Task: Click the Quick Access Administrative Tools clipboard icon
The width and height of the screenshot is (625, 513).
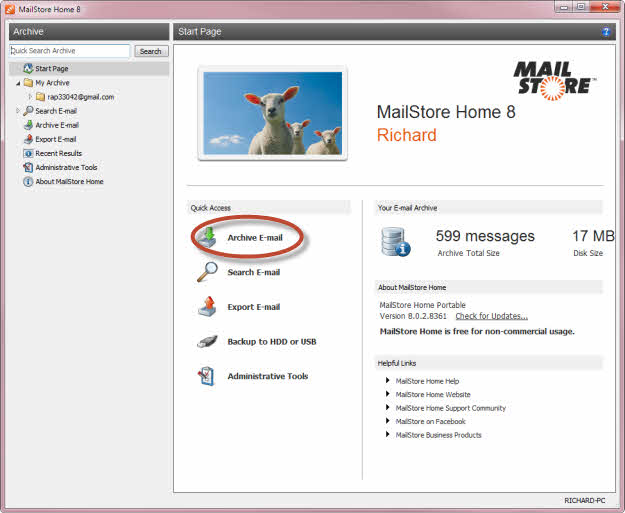Action: pos(206,376)
